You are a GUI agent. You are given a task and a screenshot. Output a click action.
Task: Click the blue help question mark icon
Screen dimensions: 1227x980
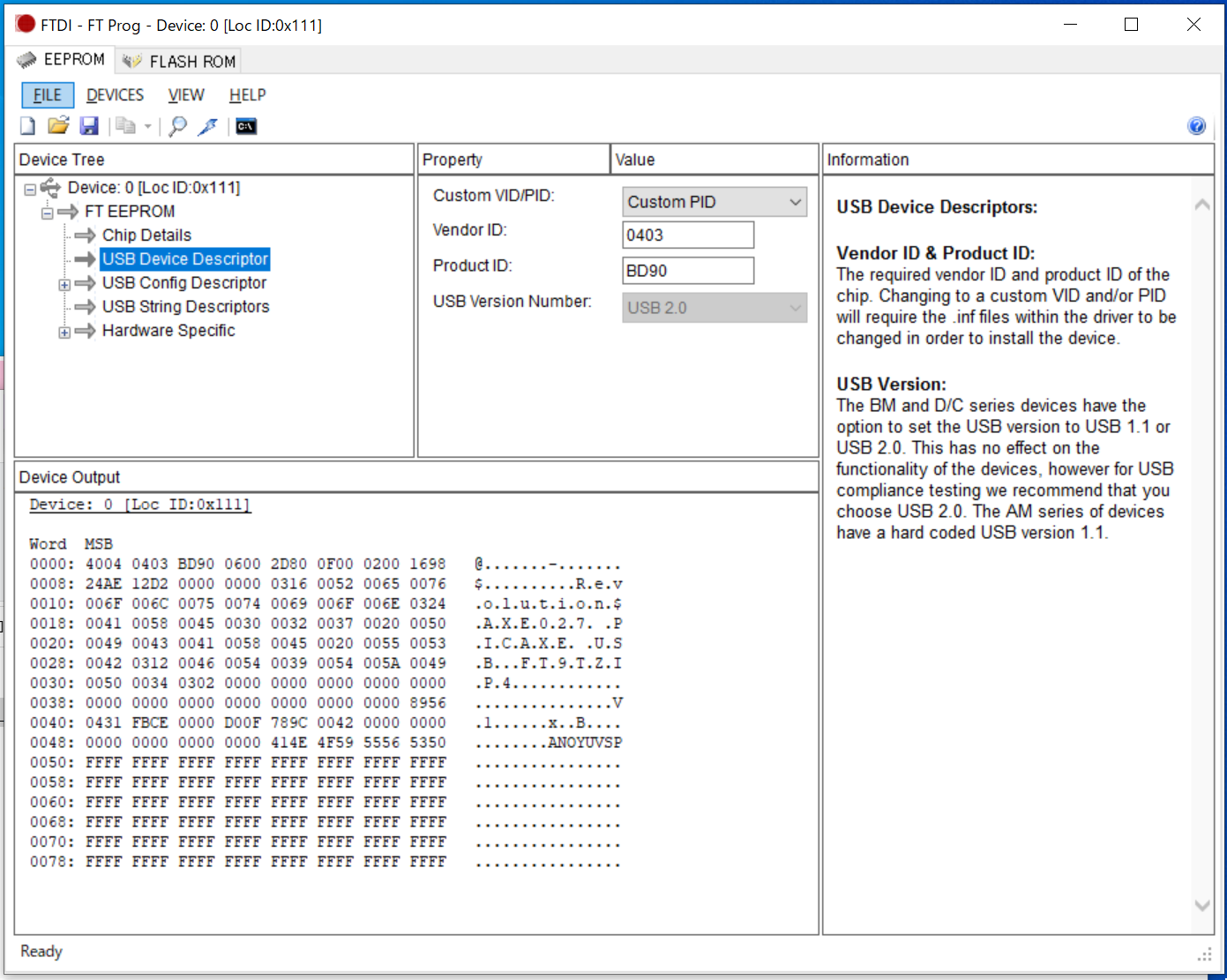[x=1196, y=126]
